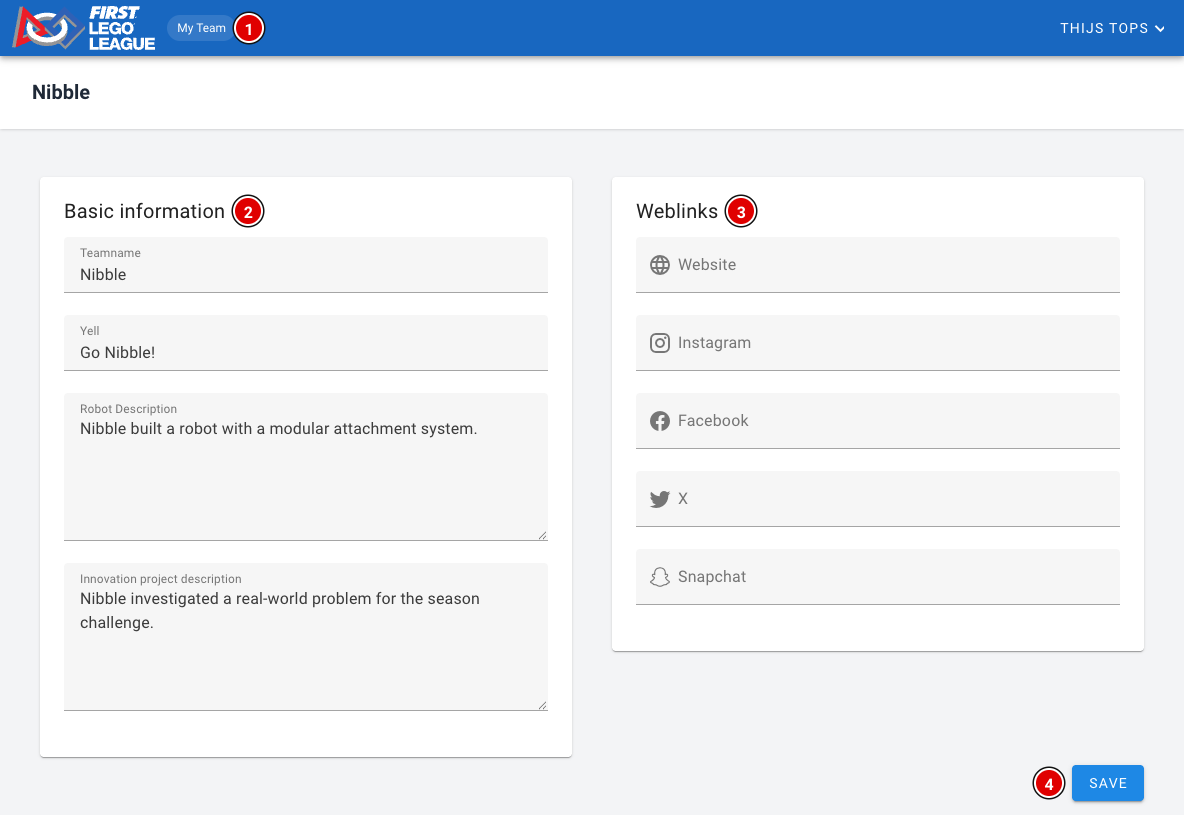Image resolution: width=1184 pixels, height=815 pixels.
Task: Grab the Robot Description resize handle
Action: pos(542,536)
